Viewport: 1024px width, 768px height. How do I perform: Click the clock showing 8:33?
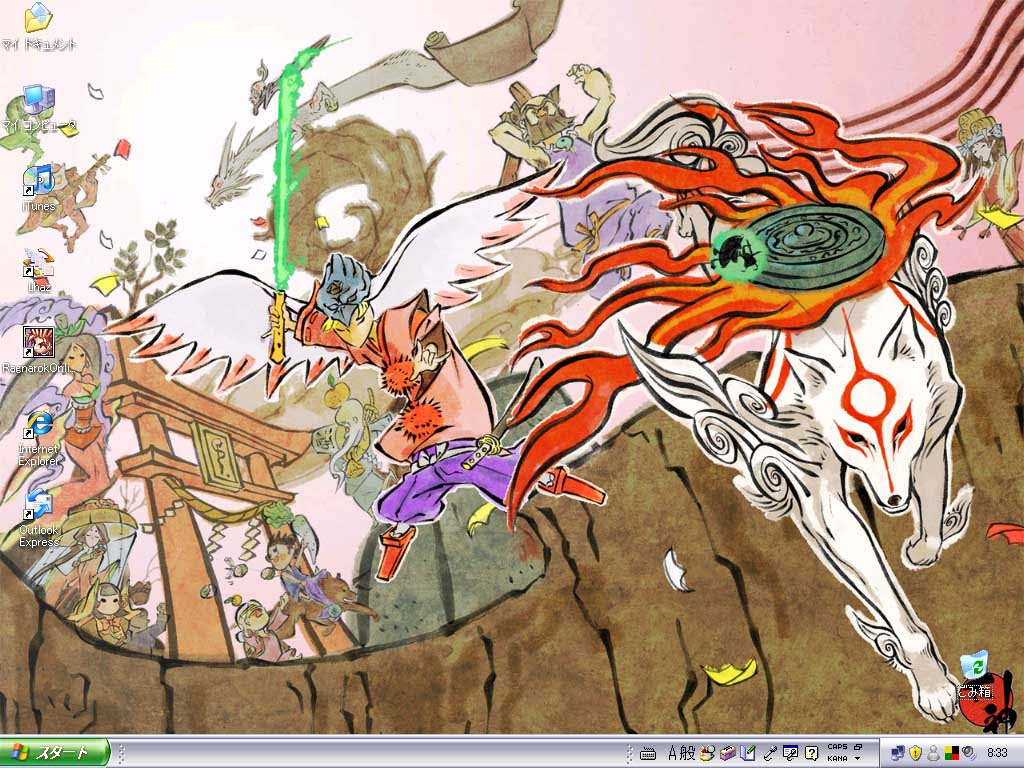coord(997,753)
